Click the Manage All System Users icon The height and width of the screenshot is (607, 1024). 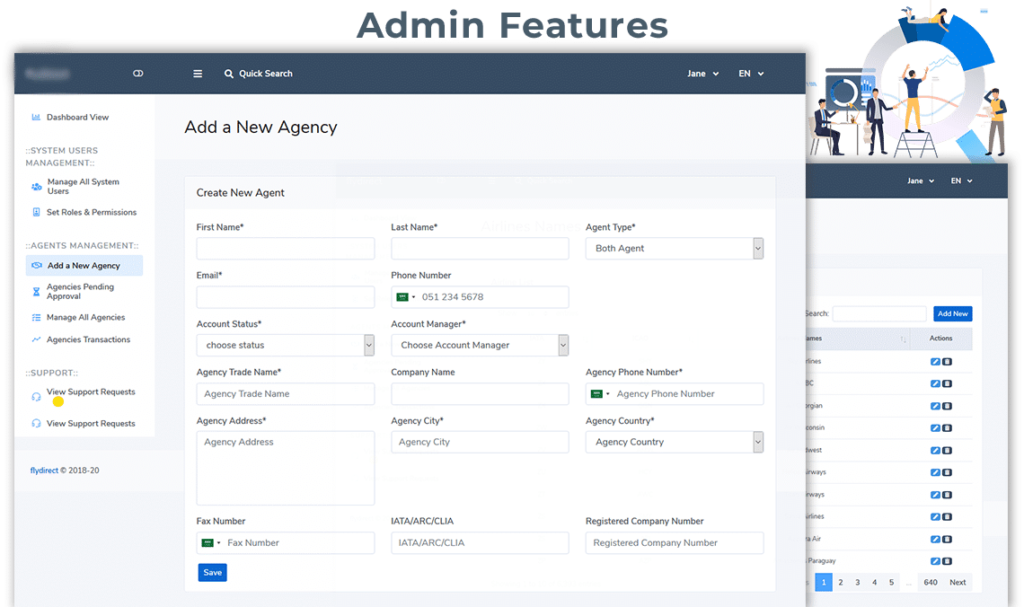[36, 187]
